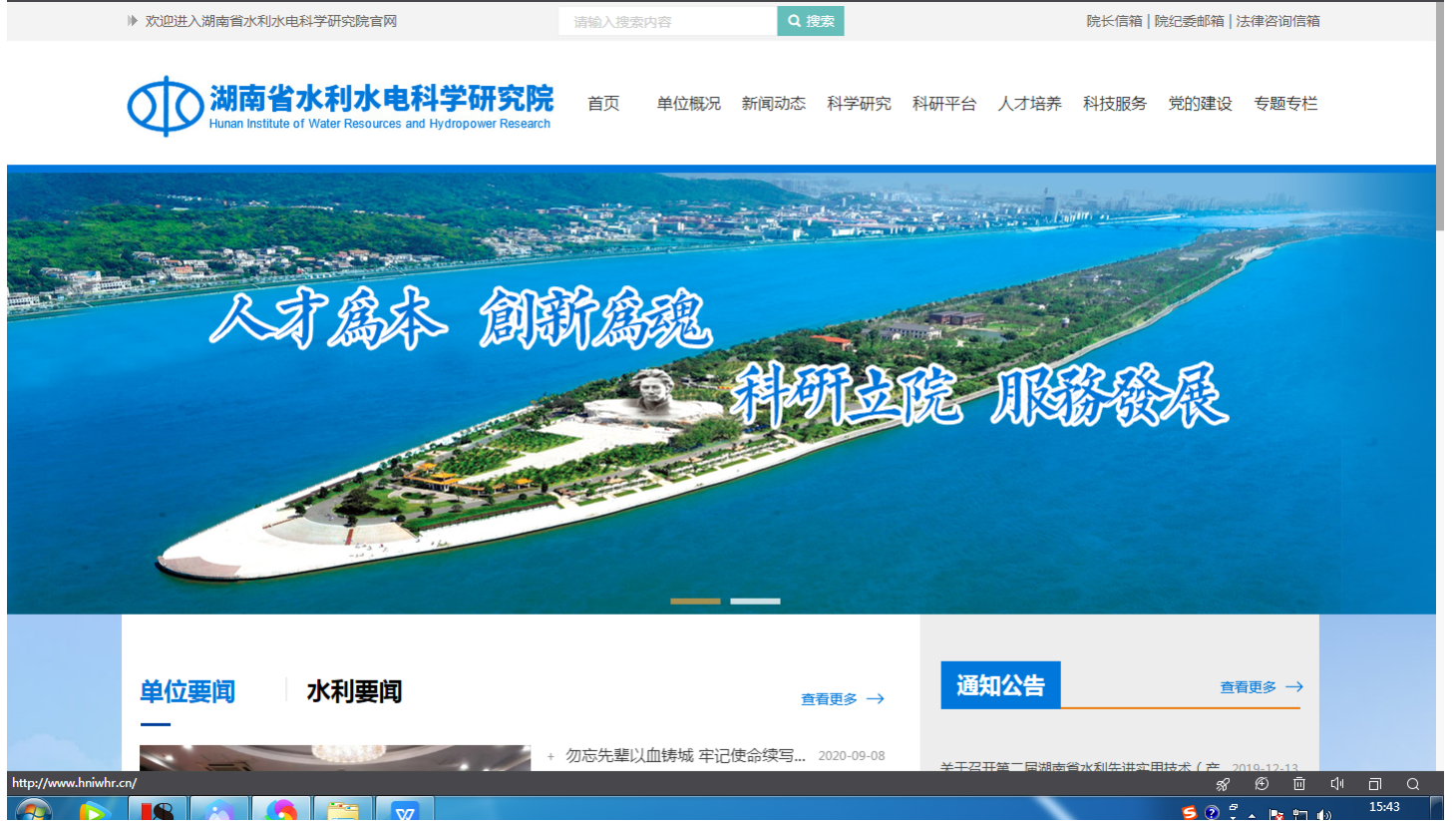Open the 单位概况 navigation menu
The height and width of the screenshot is (821, 1456).
point(688,104)
